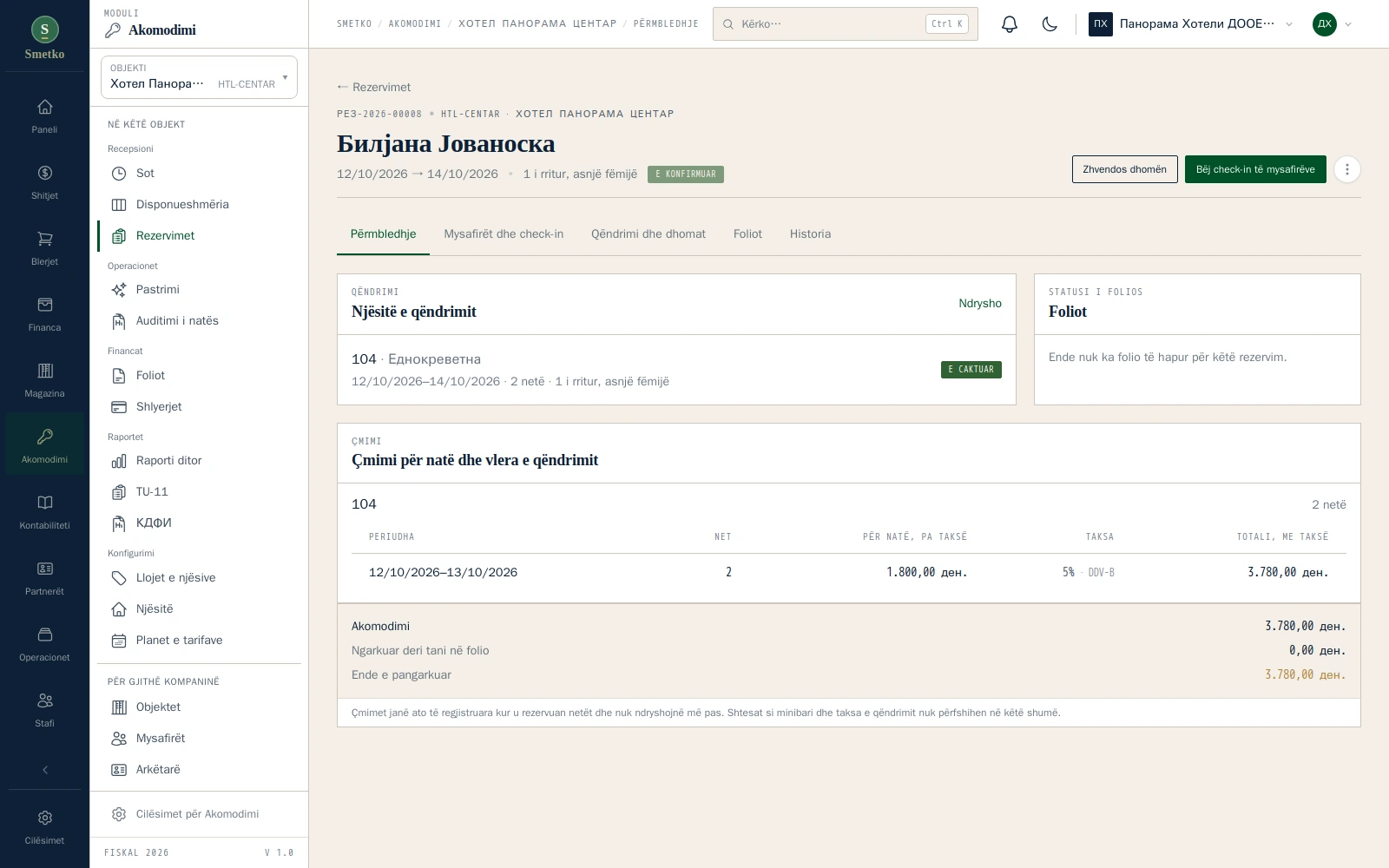Open the Magazina warehouse icon
This screenshot has width=1389, height=868.
pyautogui.click(x=44, y=381)
